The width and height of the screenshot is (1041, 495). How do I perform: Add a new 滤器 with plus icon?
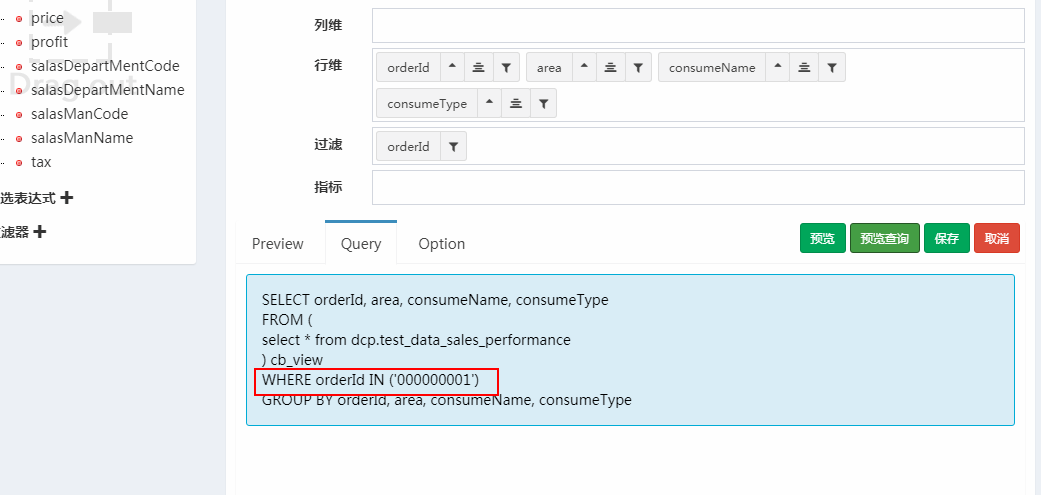tap(40, 232)
